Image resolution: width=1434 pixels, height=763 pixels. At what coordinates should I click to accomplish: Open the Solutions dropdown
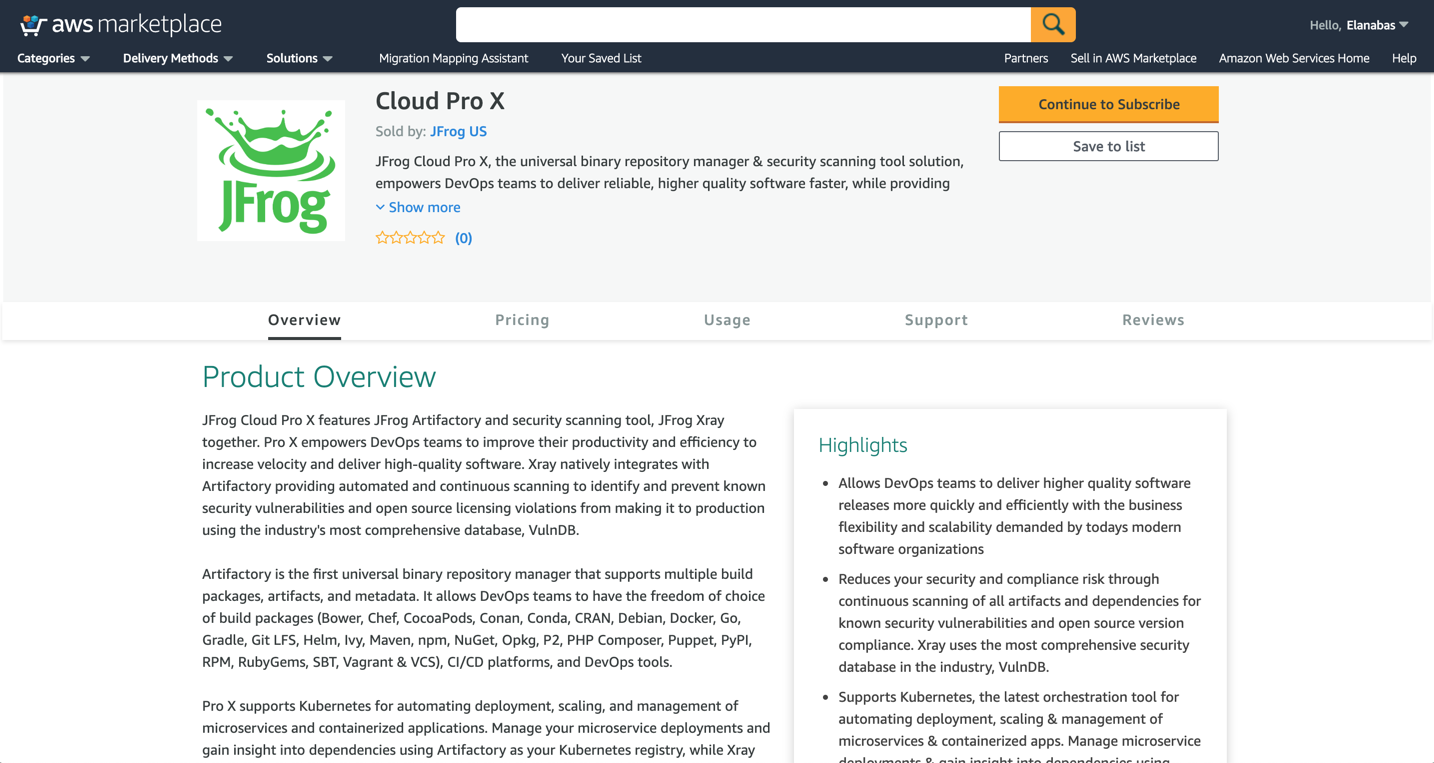pos(292,58)
